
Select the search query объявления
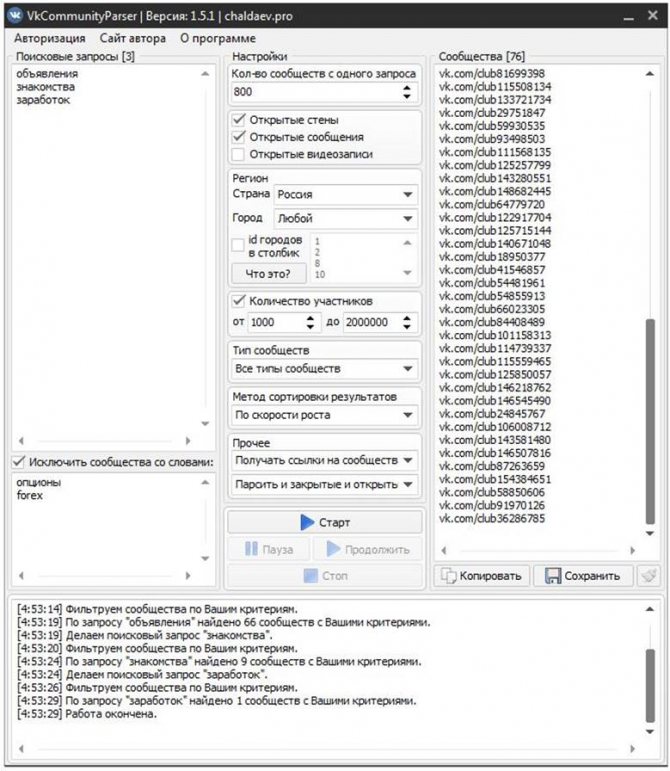point(47,74)
